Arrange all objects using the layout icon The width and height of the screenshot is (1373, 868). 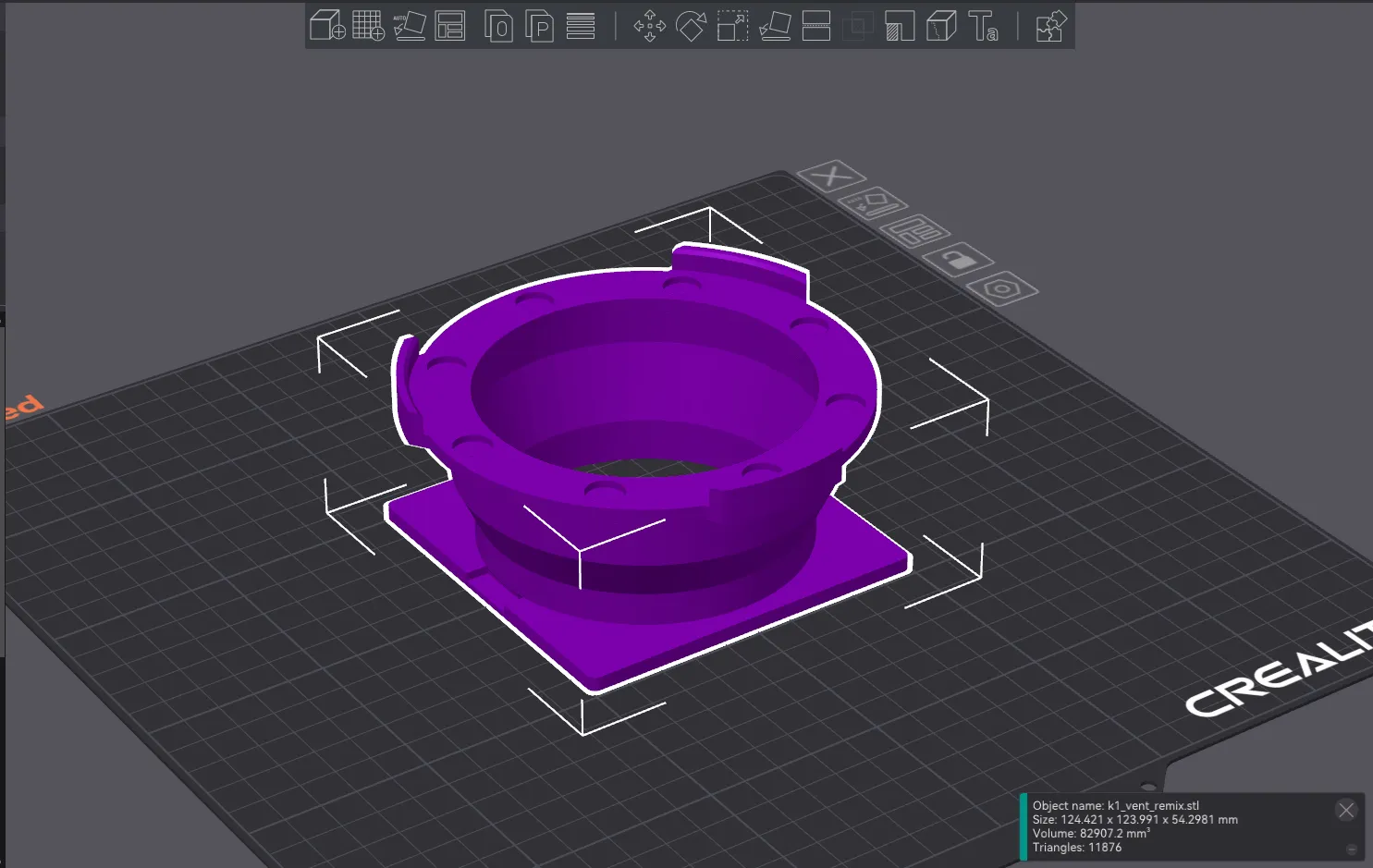450,25
